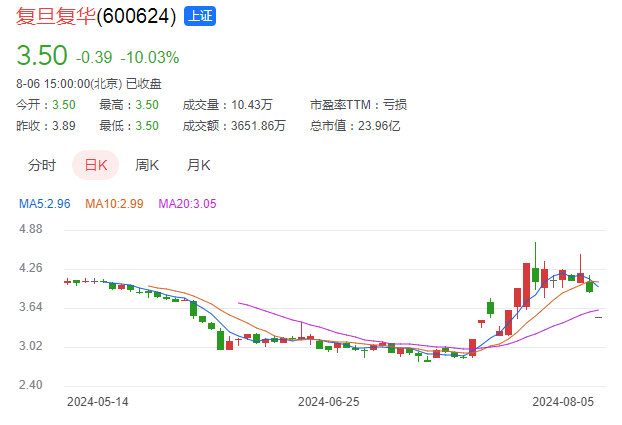The height and width of the screenshot is (425, 622).
Task: Click the 今开 value 3.50
Action: click(x=64, y=105)
